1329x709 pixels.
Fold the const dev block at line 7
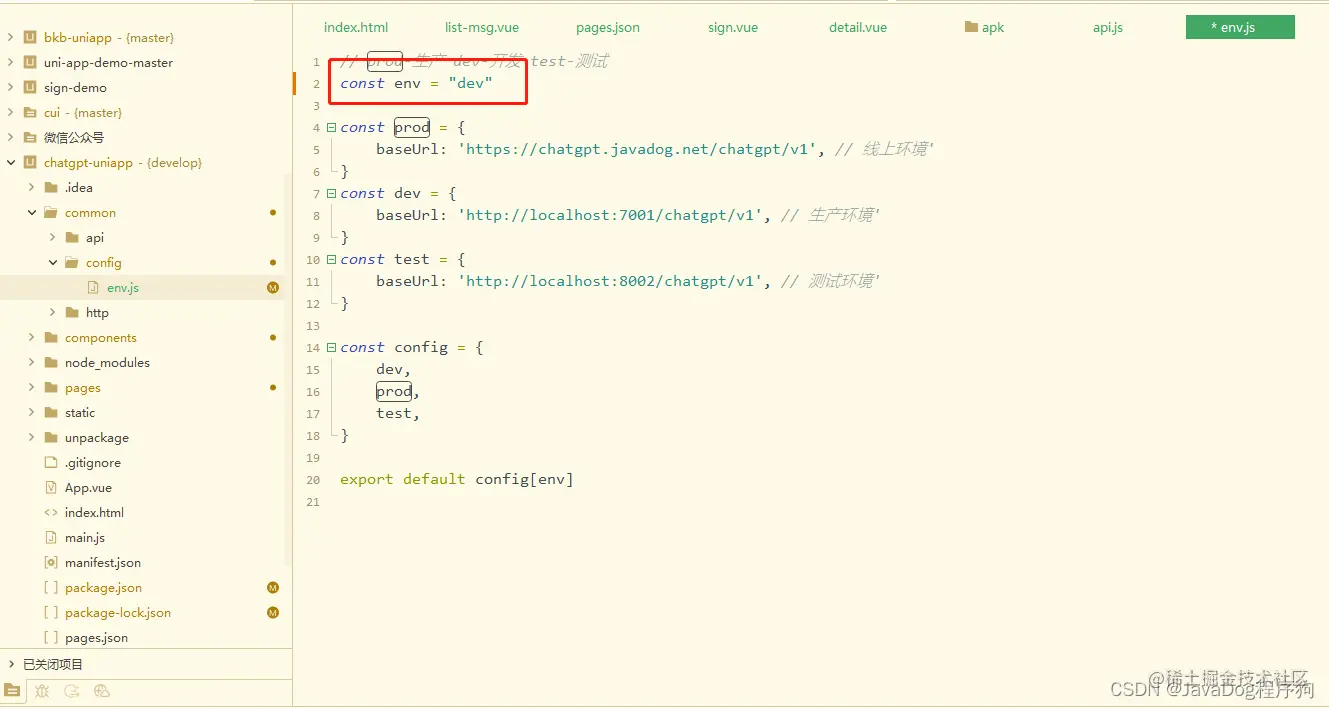(331, 193)
